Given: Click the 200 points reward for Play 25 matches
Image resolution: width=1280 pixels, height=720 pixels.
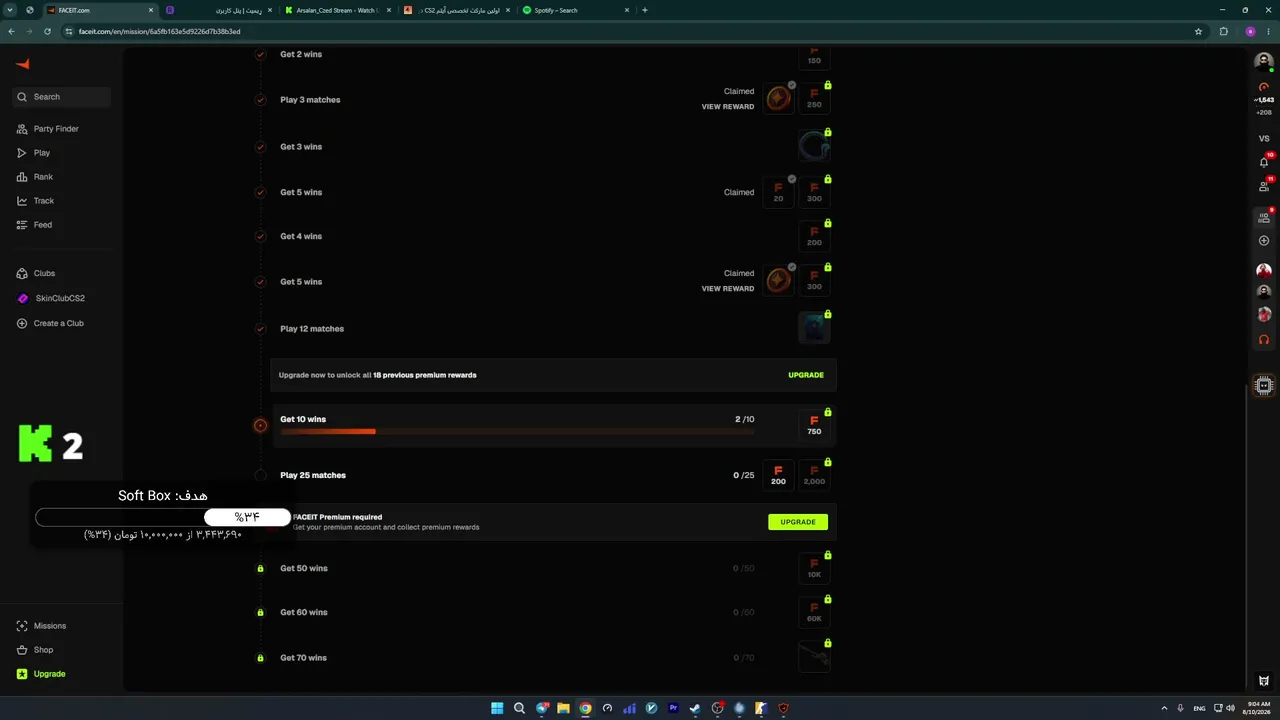Looking at the screenshot, I should [x=778, y=476].
